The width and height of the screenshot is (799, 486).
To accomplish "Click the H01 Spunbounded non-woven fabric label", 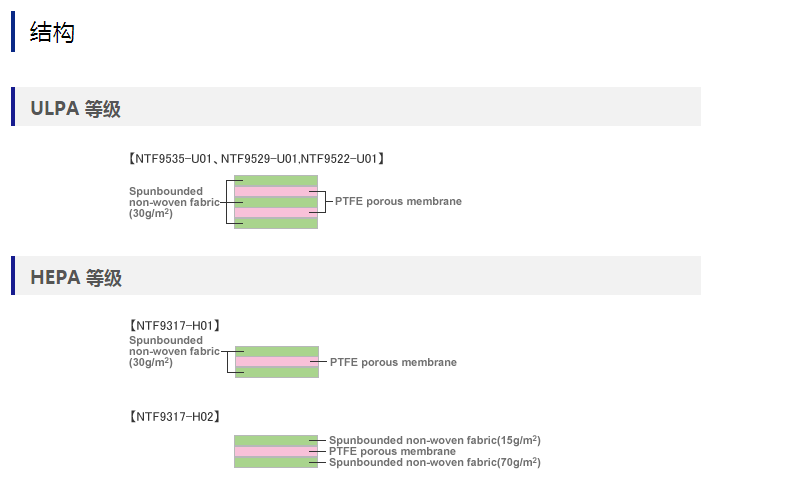I will [174, 351].
